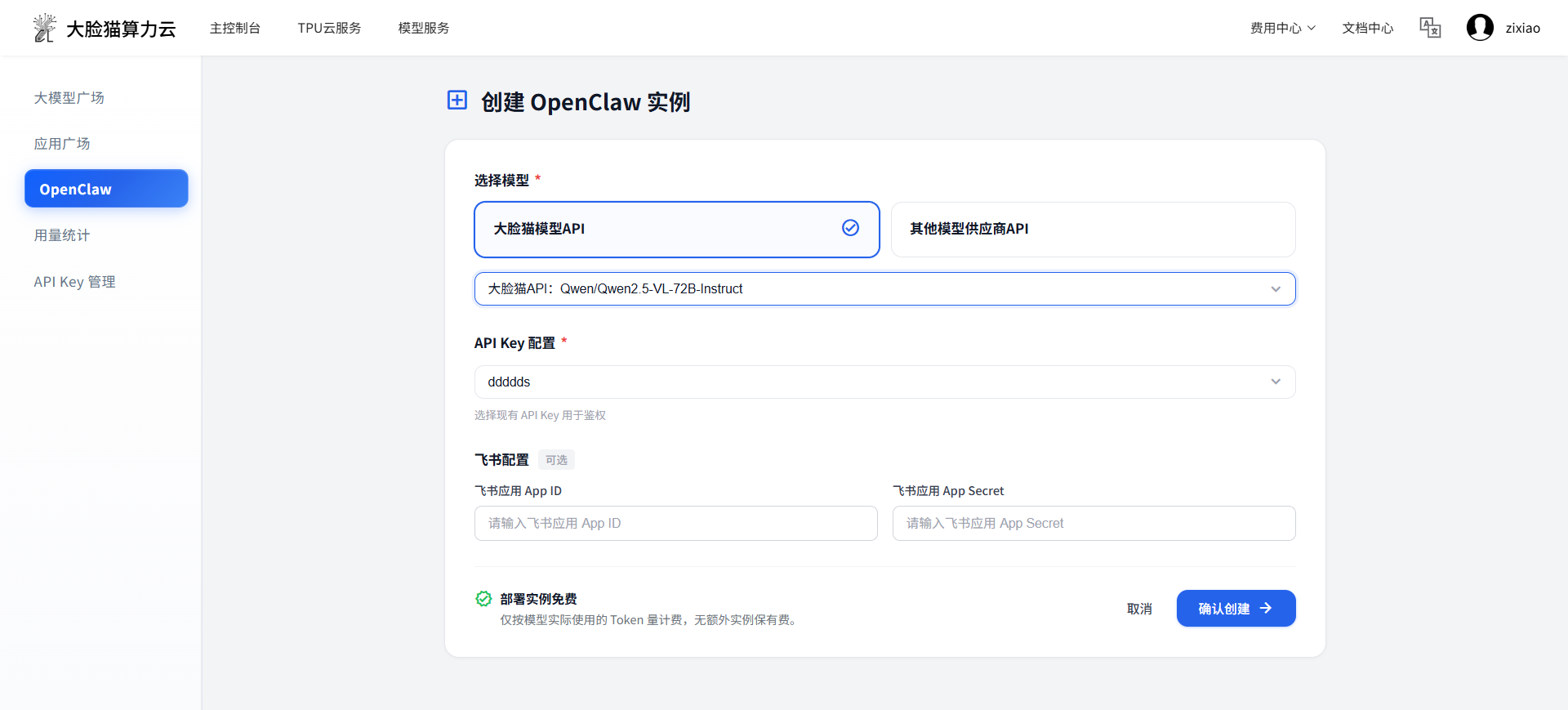This screenshot has height=710, width=1568.
Task: Expand the 费用中心 menu
Action: click(1282, 28)
